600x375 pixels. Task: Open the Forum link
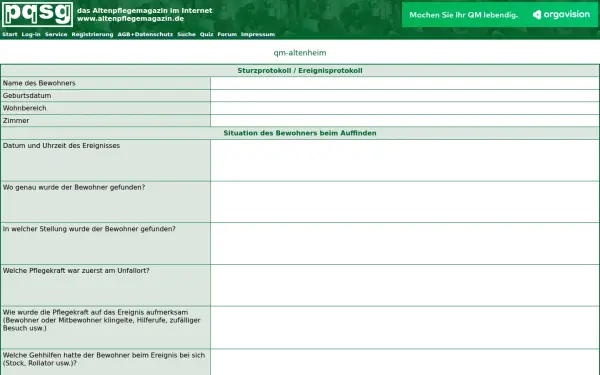pyautogui.click(x=227, y=34)
